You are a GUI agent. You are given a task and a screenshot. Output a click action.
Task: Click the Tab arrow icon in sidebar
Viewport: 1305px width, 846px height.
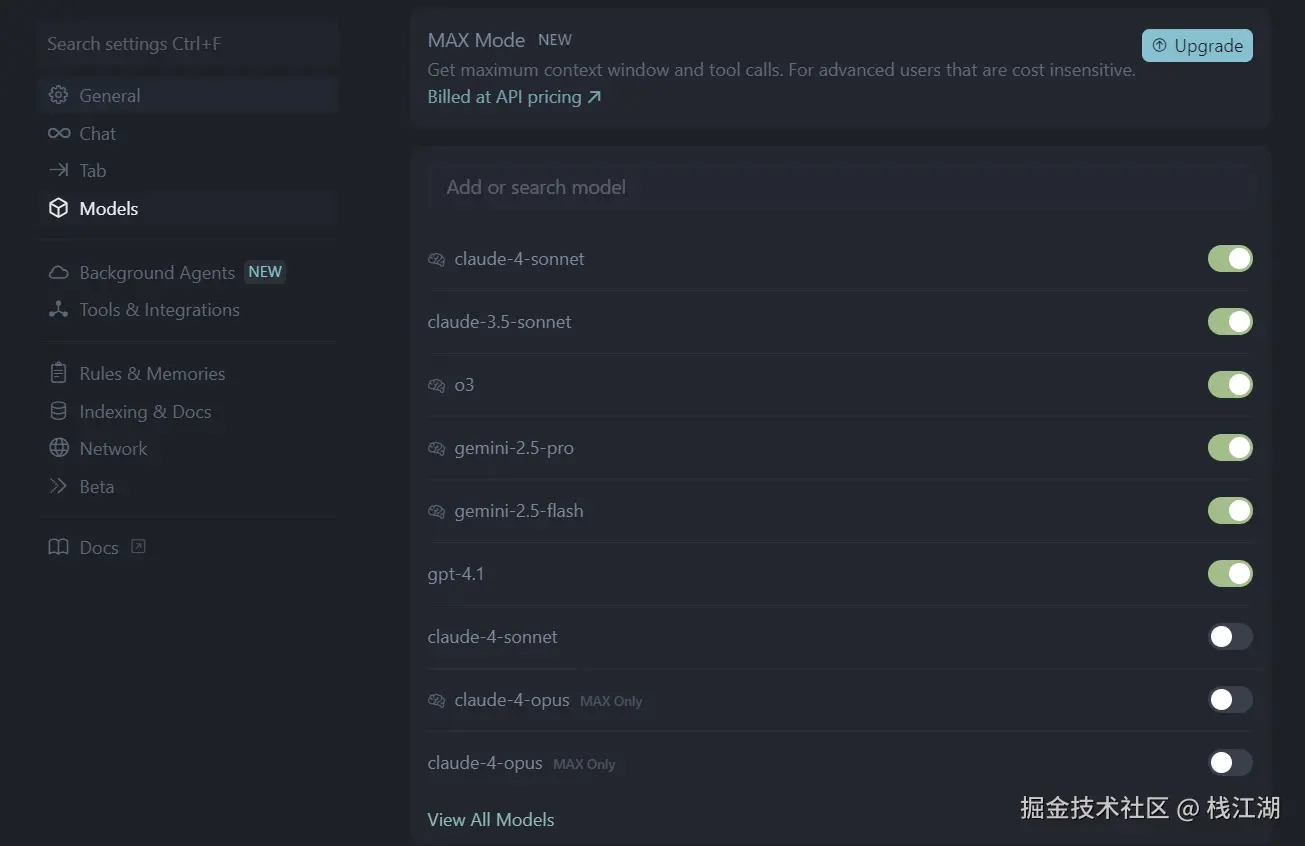click(x=59, y=171)
